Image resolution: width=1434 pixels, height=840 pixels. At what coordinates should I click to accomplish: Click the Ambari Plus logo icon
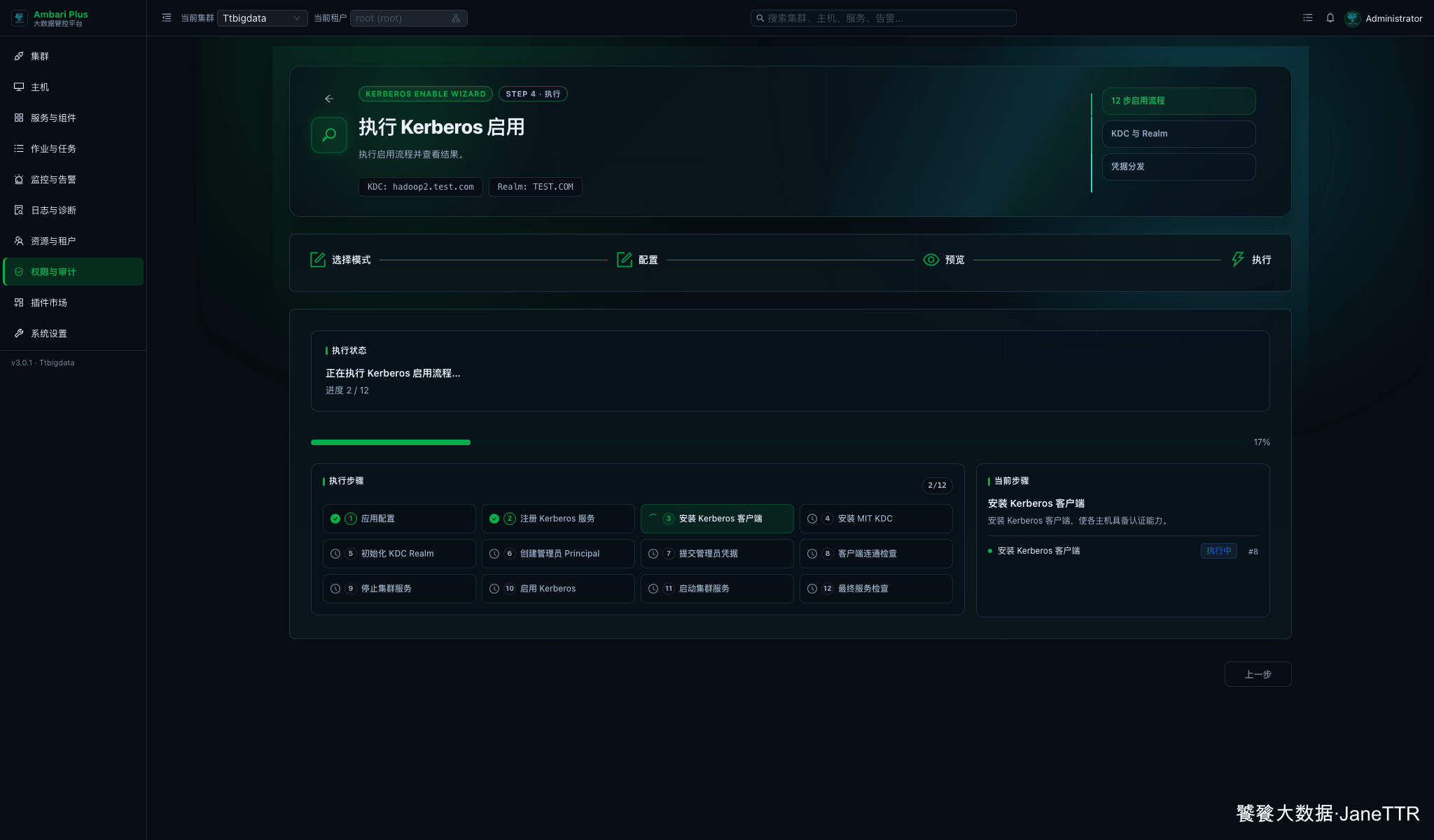pyautogui.click(x=20, y=18)
